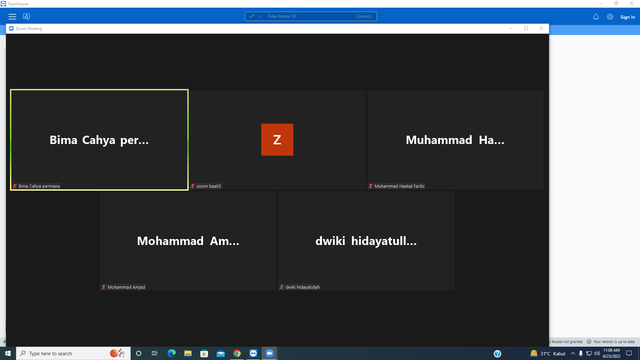
Task: Open File Explorer from taskbar
Action: 188,353
